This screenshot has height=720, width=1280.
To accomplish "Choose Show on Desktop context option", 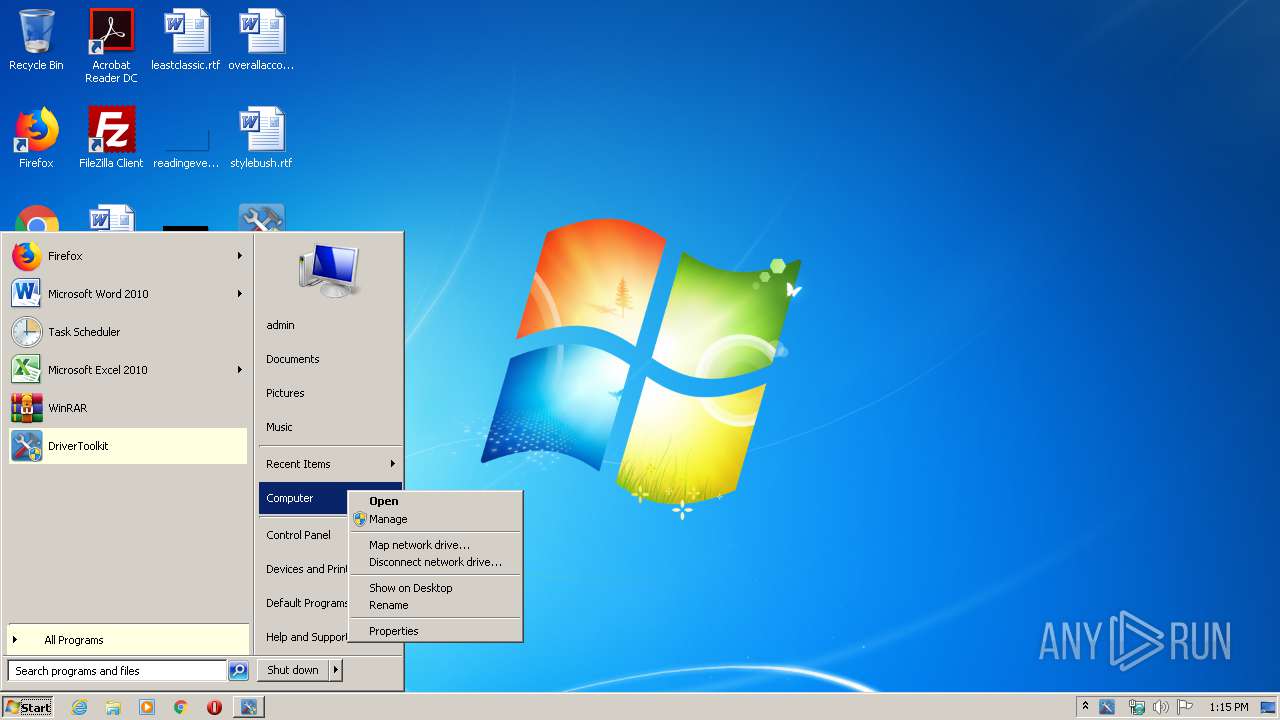I will [435, 588].
